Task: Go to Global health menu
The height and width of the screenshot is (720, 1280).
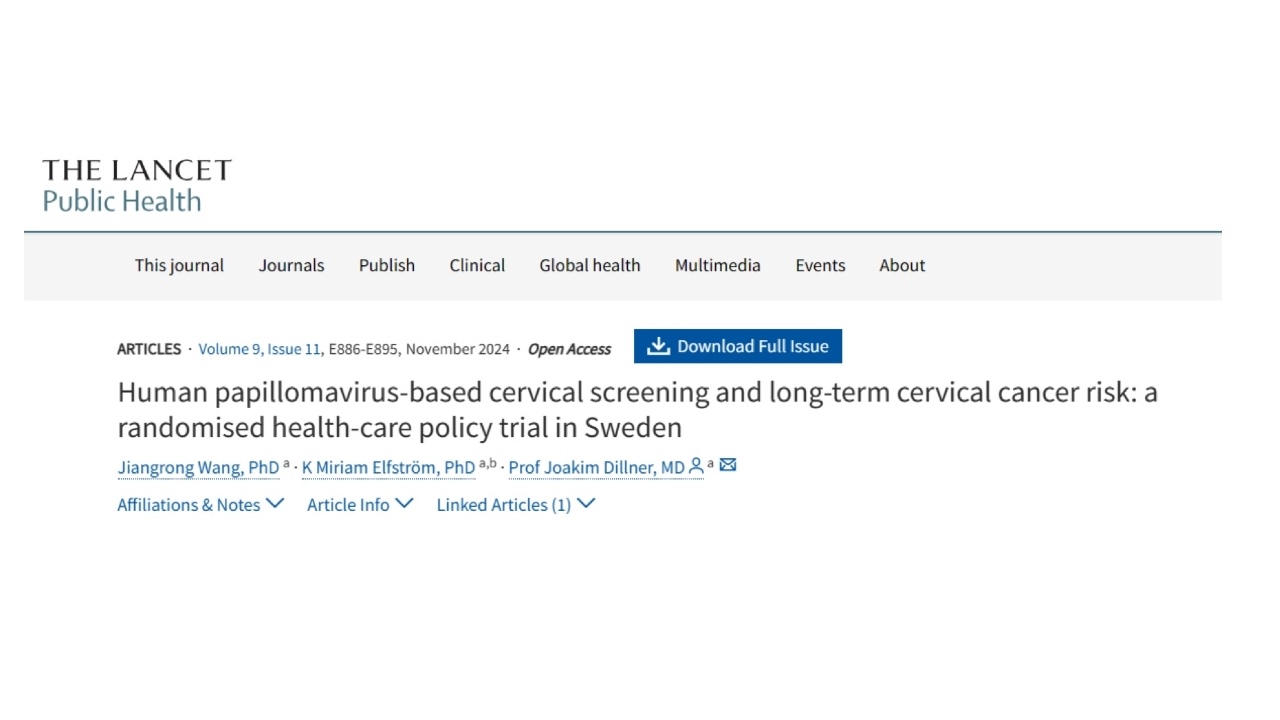Action: [x=590, y=265]
